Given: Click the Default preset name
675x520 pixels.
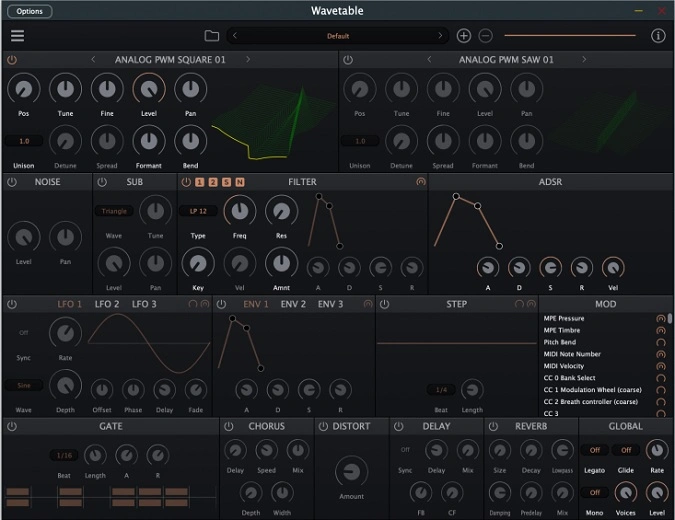Looking at the screenshot, I should (x=338, y=36).
